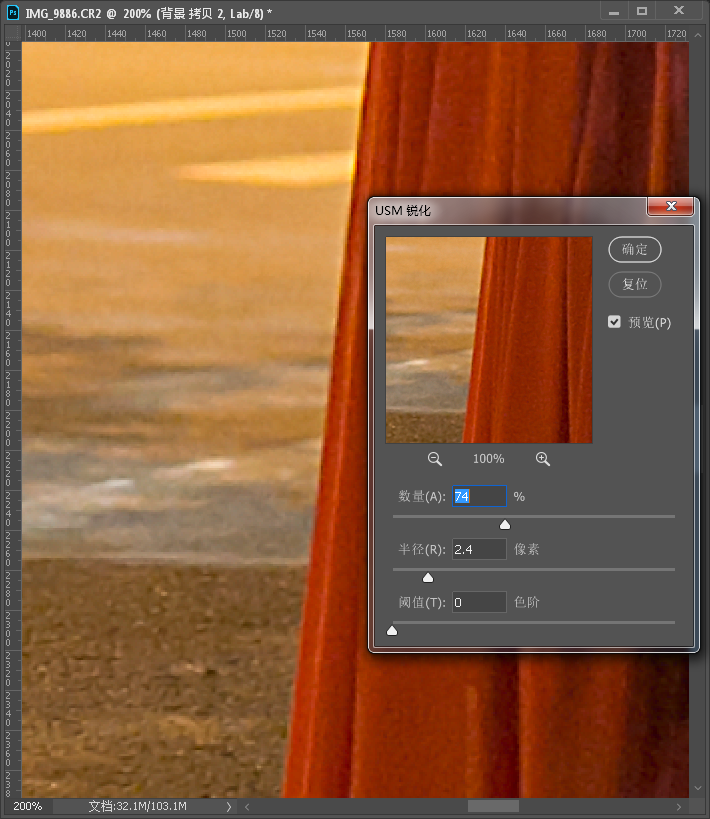Click the 200% zoom field in status bar

(28, 806)
